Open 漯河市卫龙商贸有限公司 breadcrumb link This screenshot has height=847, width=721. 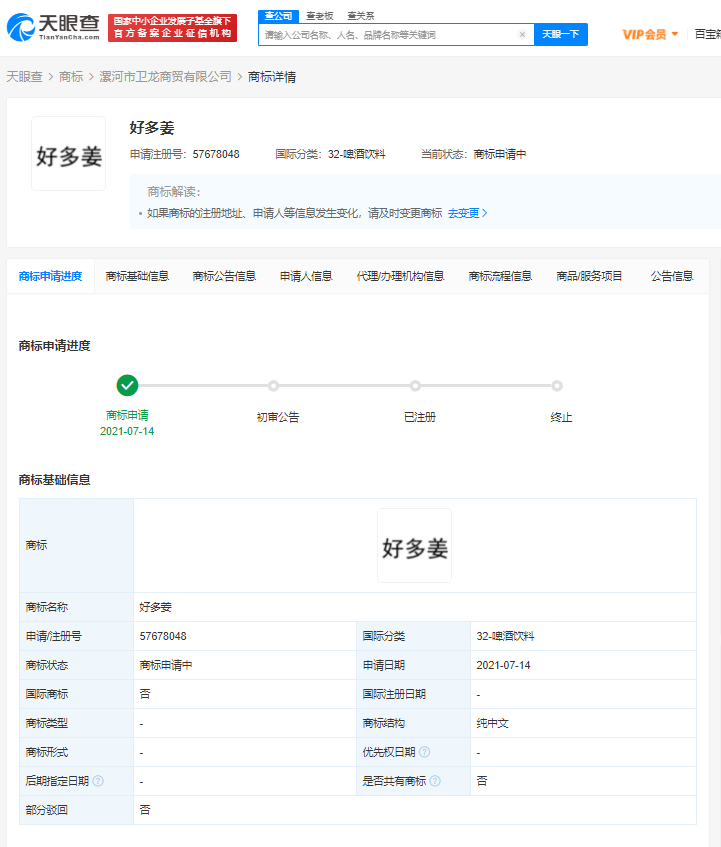coord(165,77)
